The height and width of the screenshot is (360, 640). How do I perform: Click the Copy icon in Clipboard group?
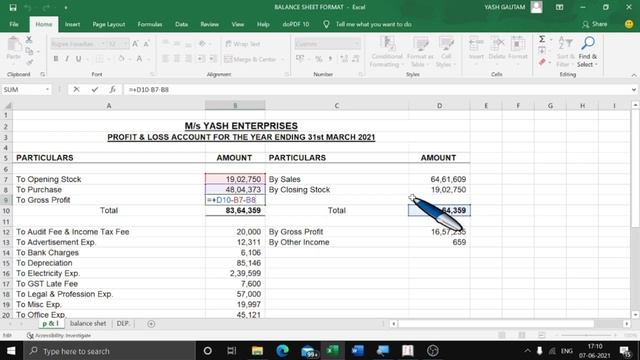pos(29,51)
